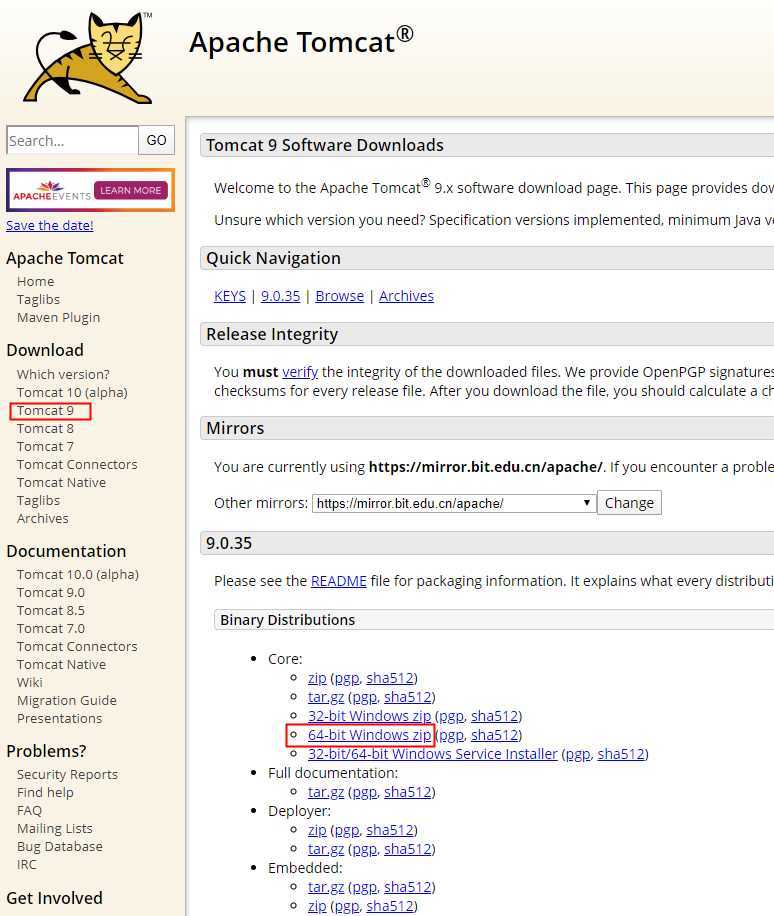Select the Binary Distributions heading
Viewport: 774px width, 916px height.
coord(287,620)
